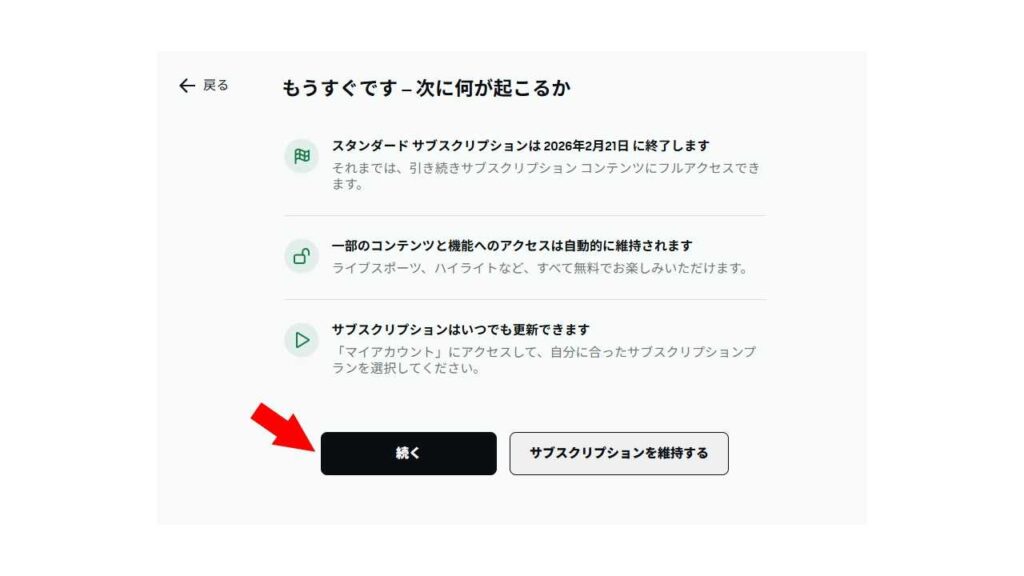The height and width of the screenshot is (576, 1024).
Task: Click the 「マイアカウント」 quoted text
Action: point(389,352)
